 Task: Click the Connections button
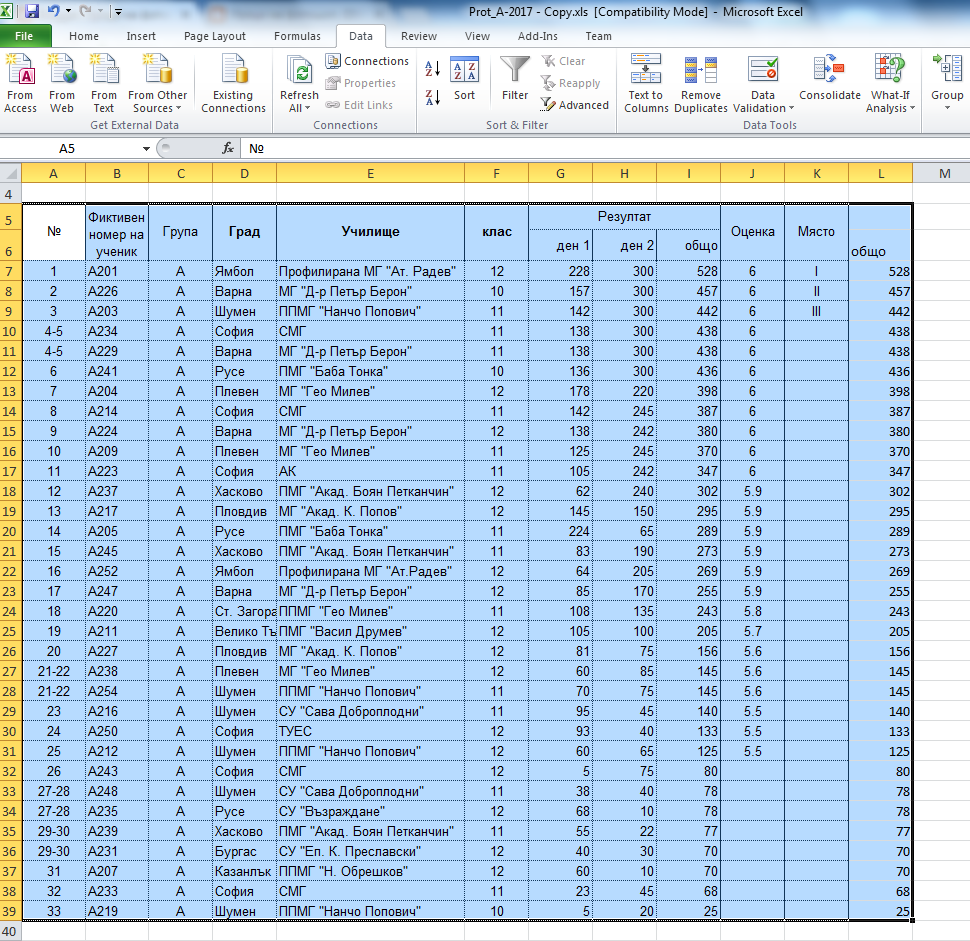367,61
